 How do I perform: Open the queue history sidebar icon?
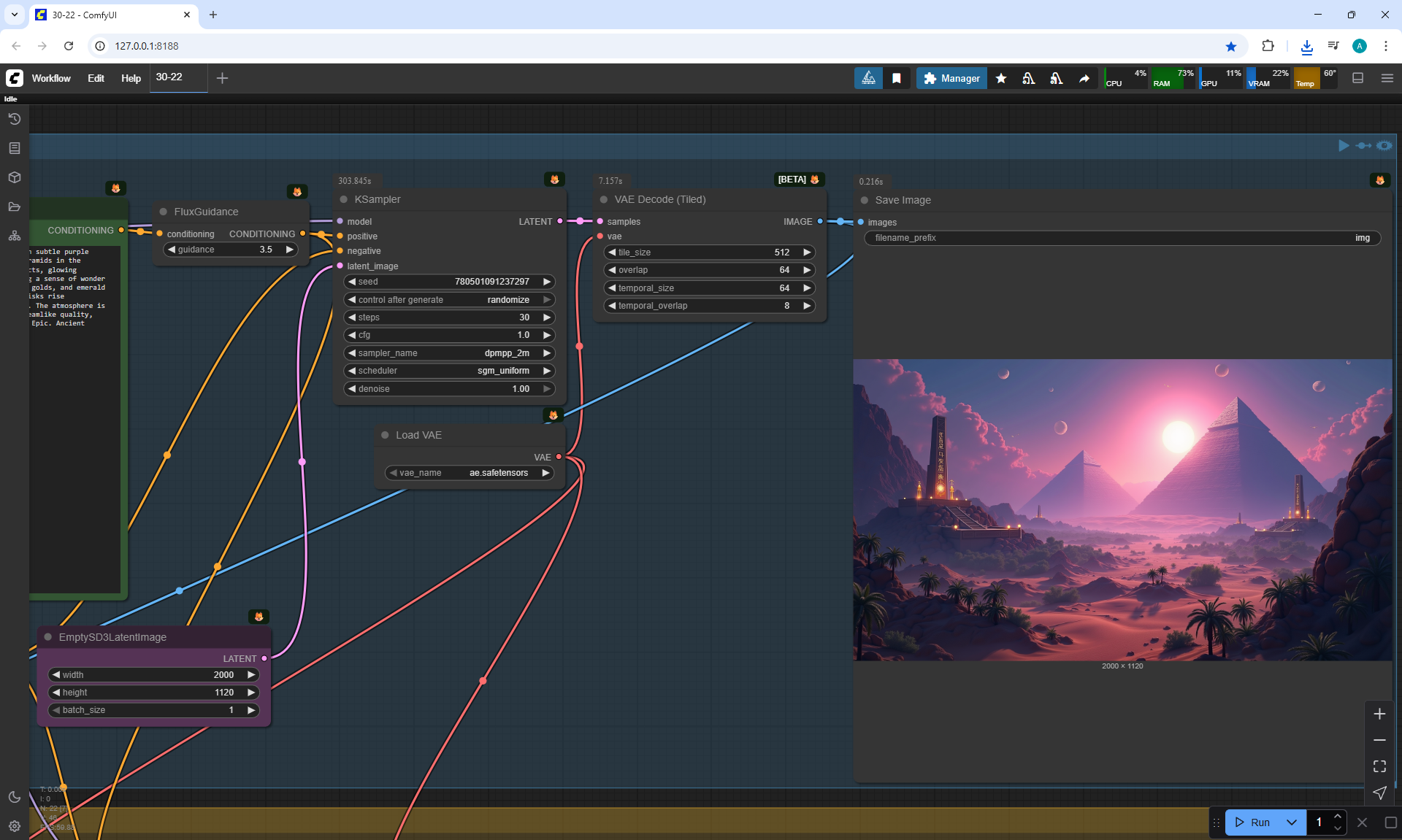click(x=15, y=119)
